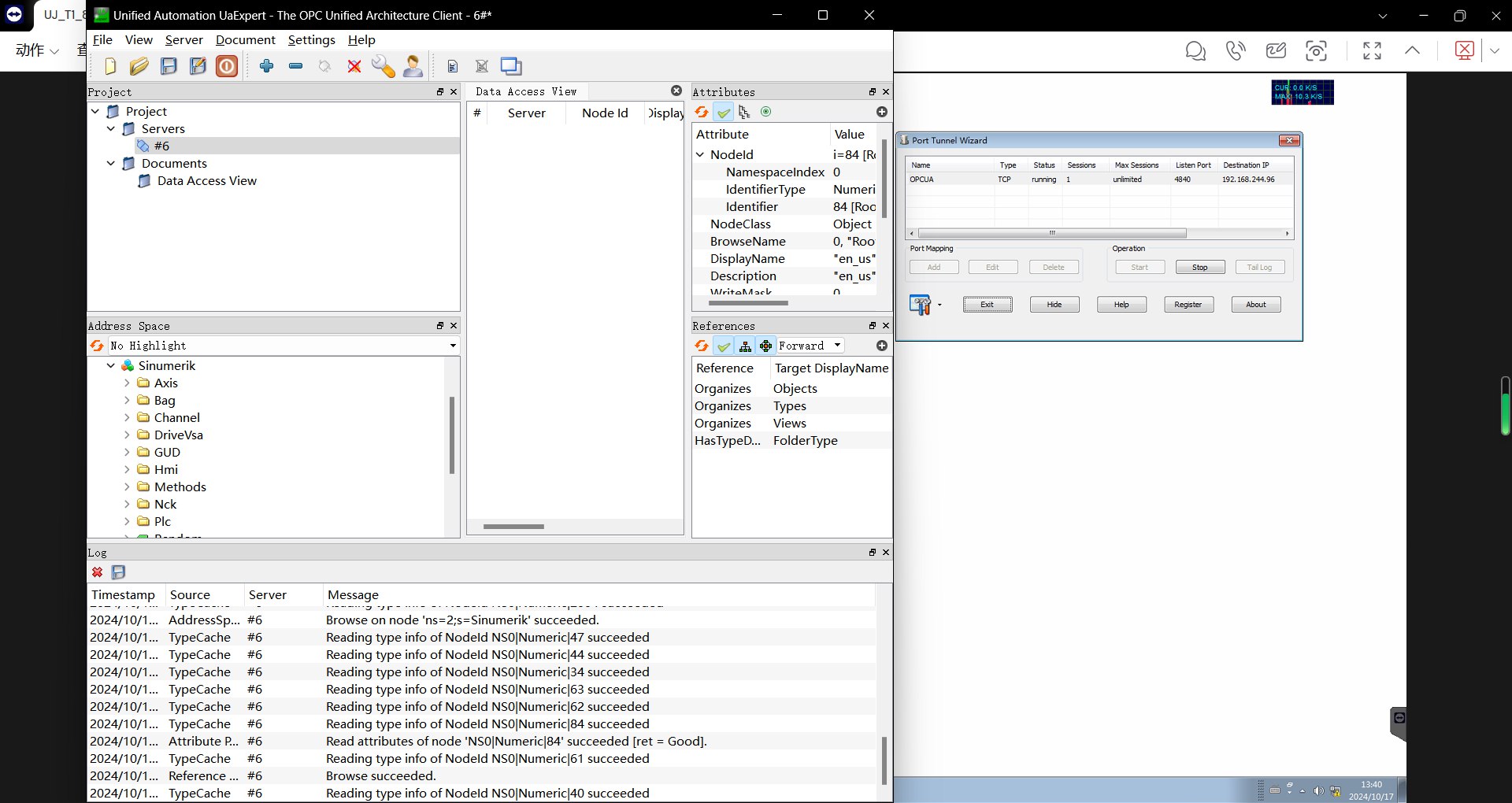Collapse the Documents node

click(x=111, y=164)
